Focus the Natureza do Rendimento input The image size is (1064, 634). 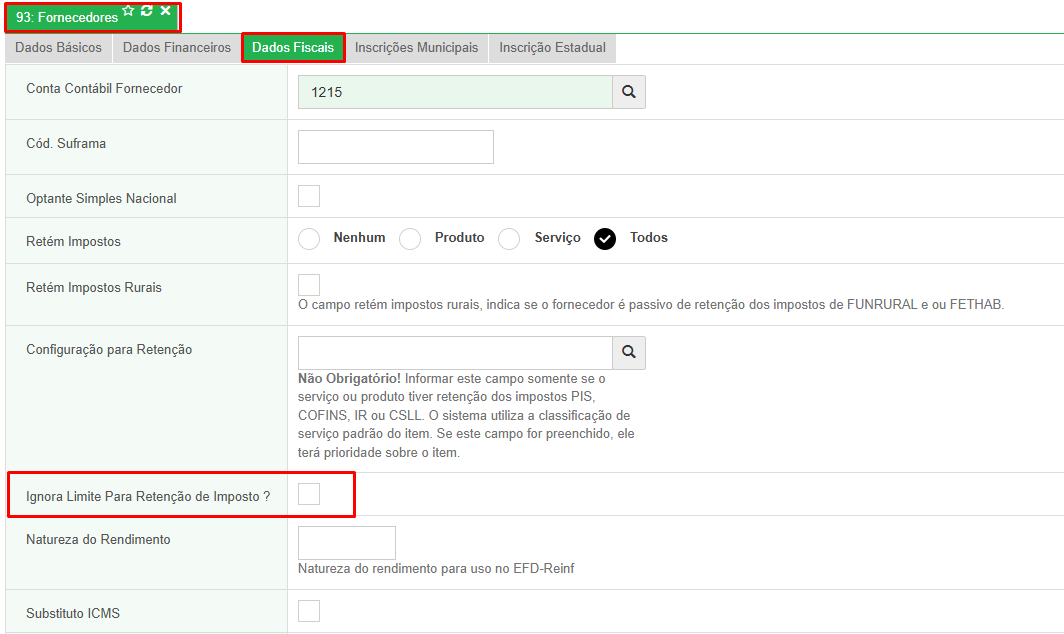347,543
